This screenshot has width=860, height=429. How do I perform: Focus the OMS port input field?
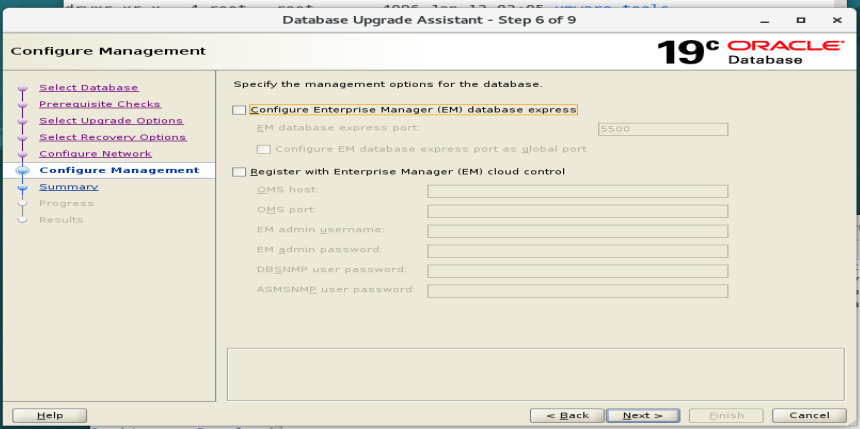(x=578, y=211)
